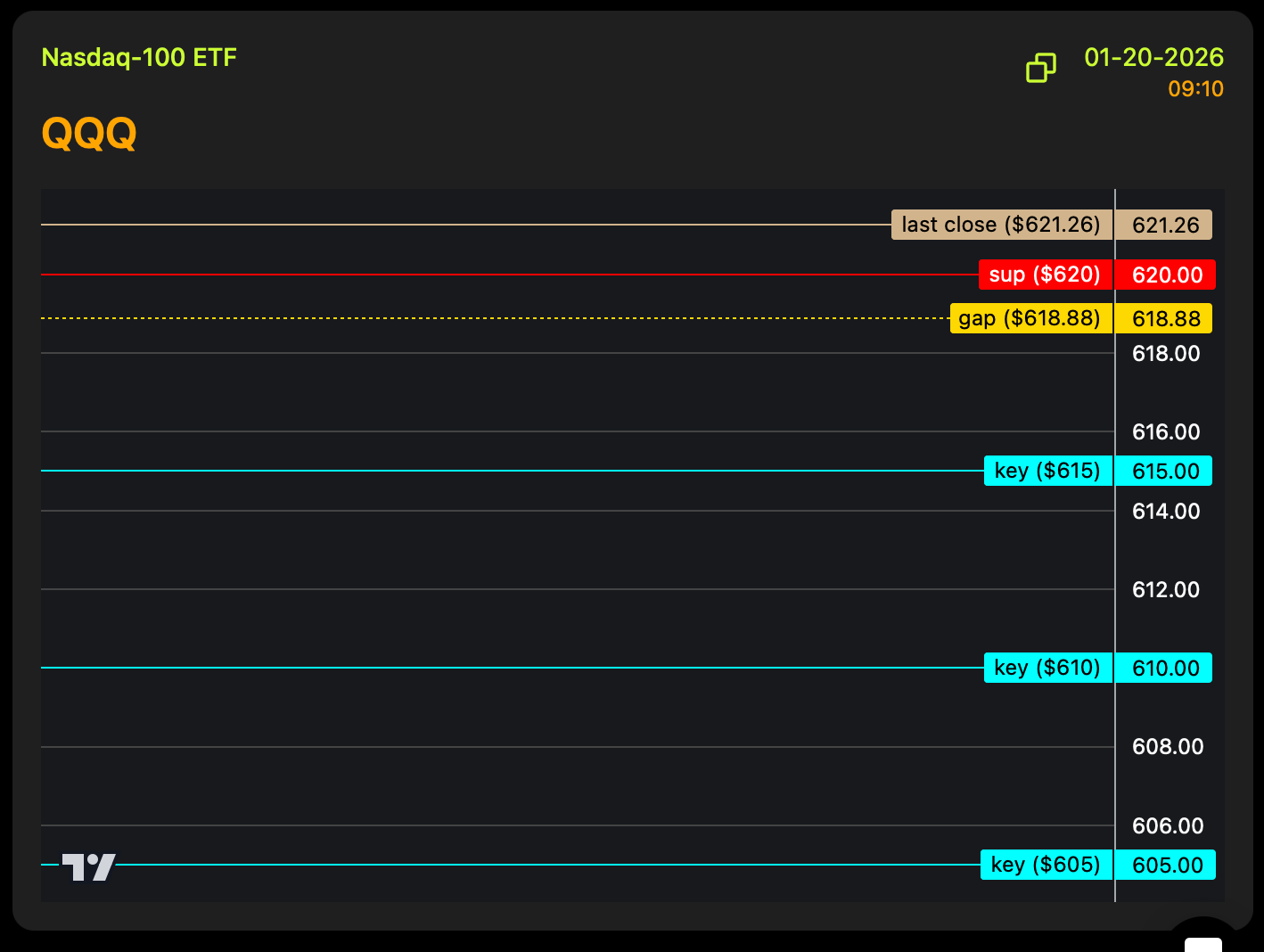1264x952 pixels.
Task: Click the cyan 610.00 price tag
Action: pos(1164,668)
